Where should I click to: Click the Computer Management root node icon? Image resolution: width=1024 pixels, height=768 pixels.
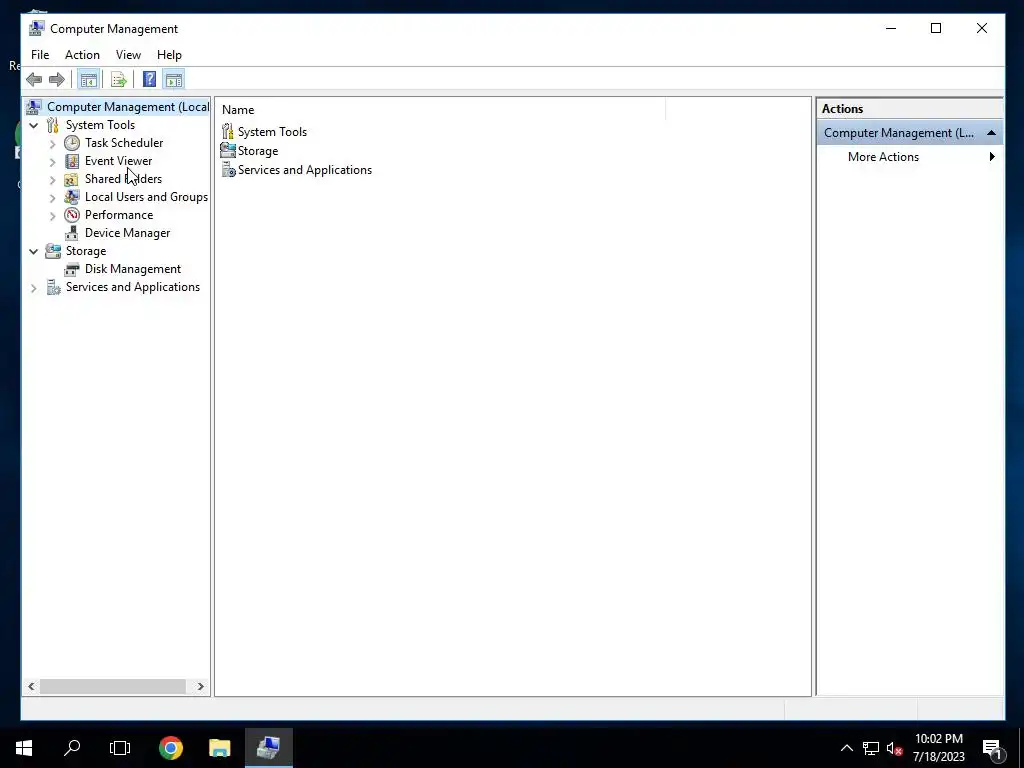pyautogui.click(x=34, y=107)
